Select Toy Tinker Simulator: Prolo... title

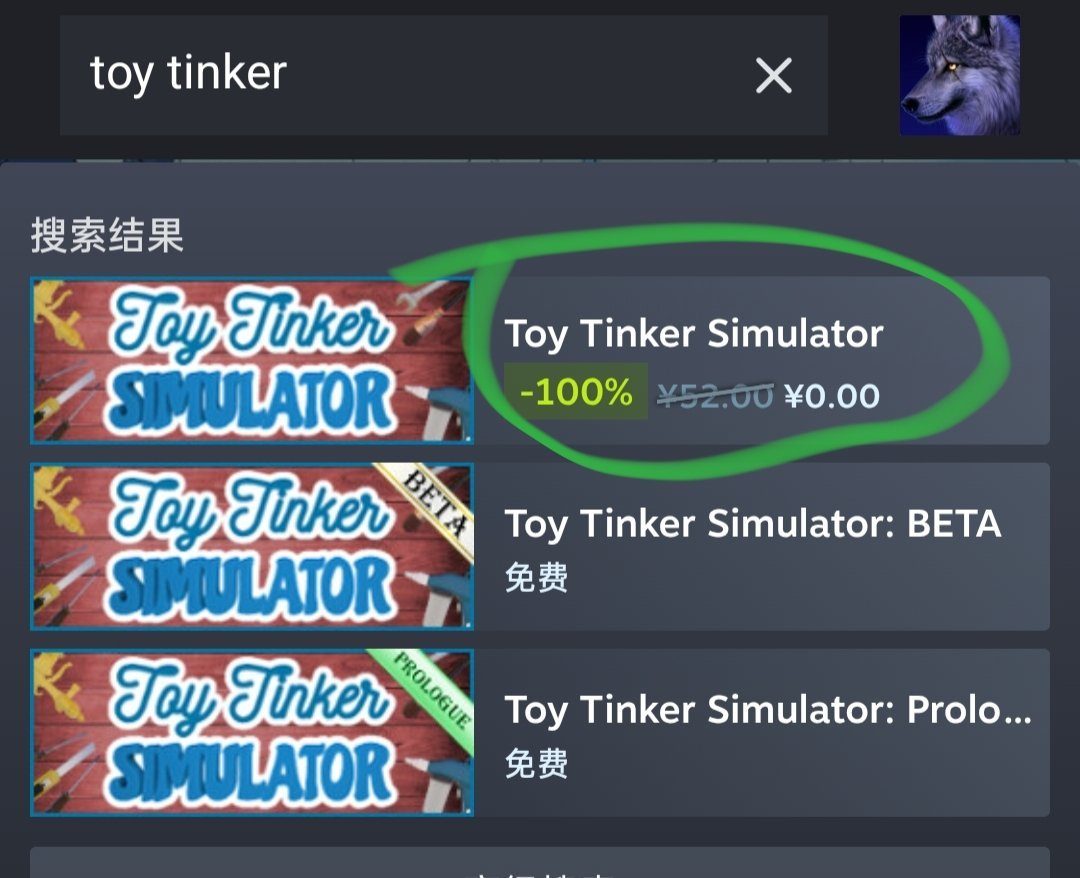pyautogui.click(x=768, y=711)
